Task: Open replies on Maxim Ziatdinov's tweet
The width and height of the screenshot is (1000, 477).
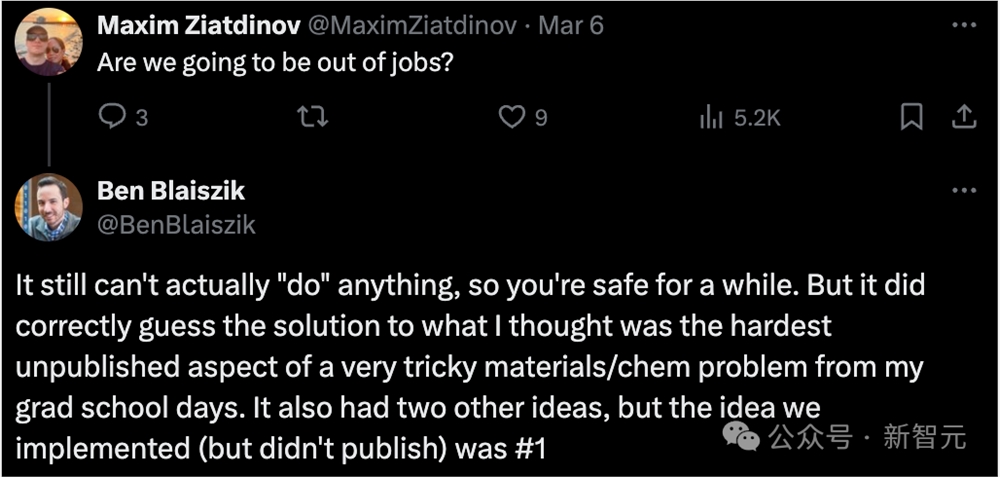Action: click(x=113, y=117)
